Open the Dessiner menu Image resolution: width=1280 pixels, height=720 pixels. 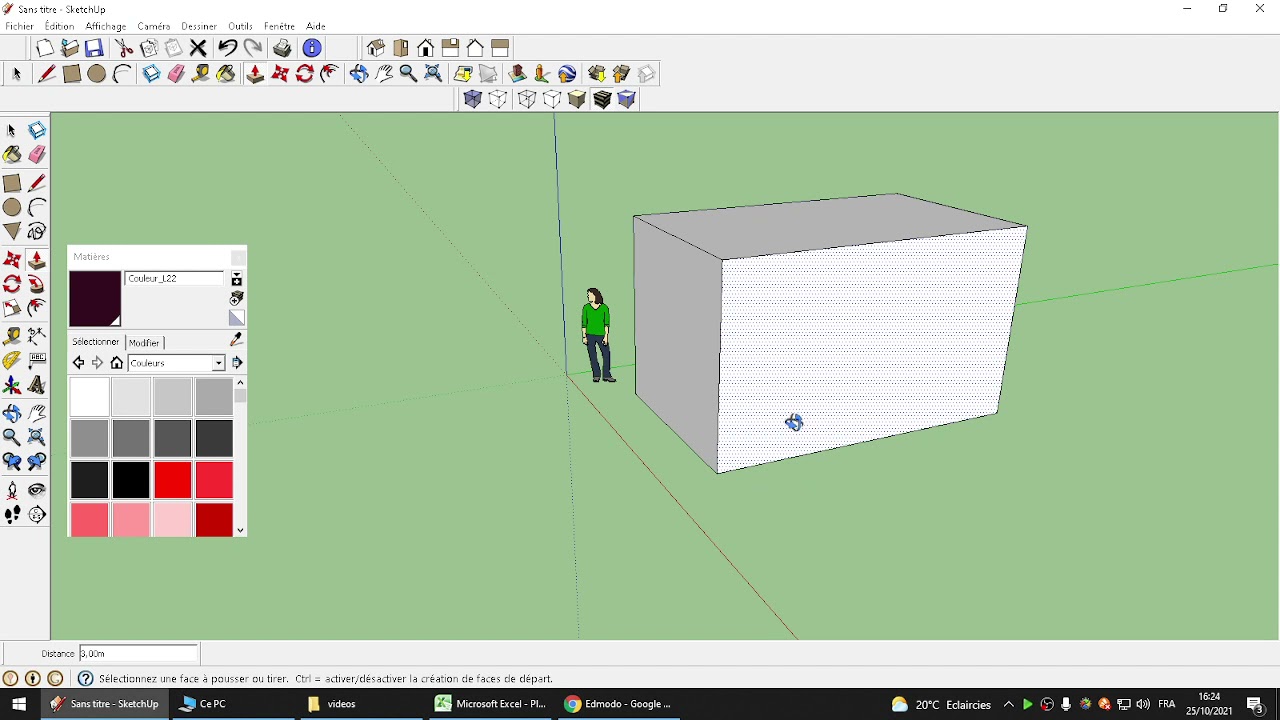(x=199, y=26)
